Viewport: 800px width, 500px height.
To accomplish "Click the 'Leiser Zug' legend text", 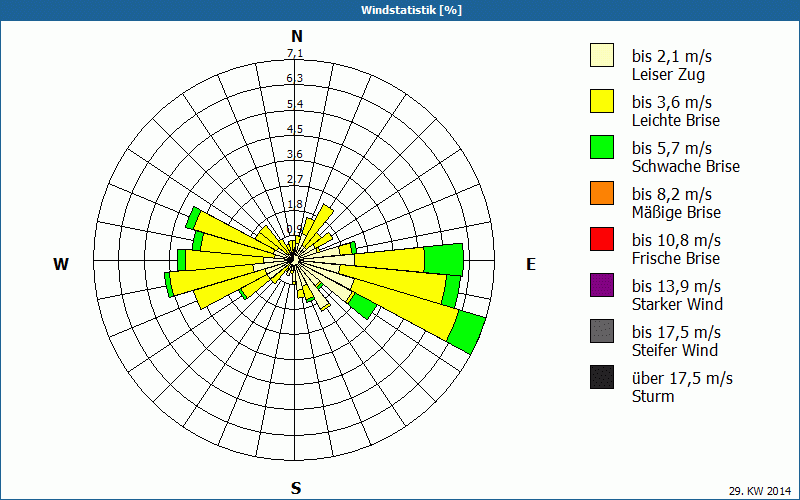I will pos(668,74).
